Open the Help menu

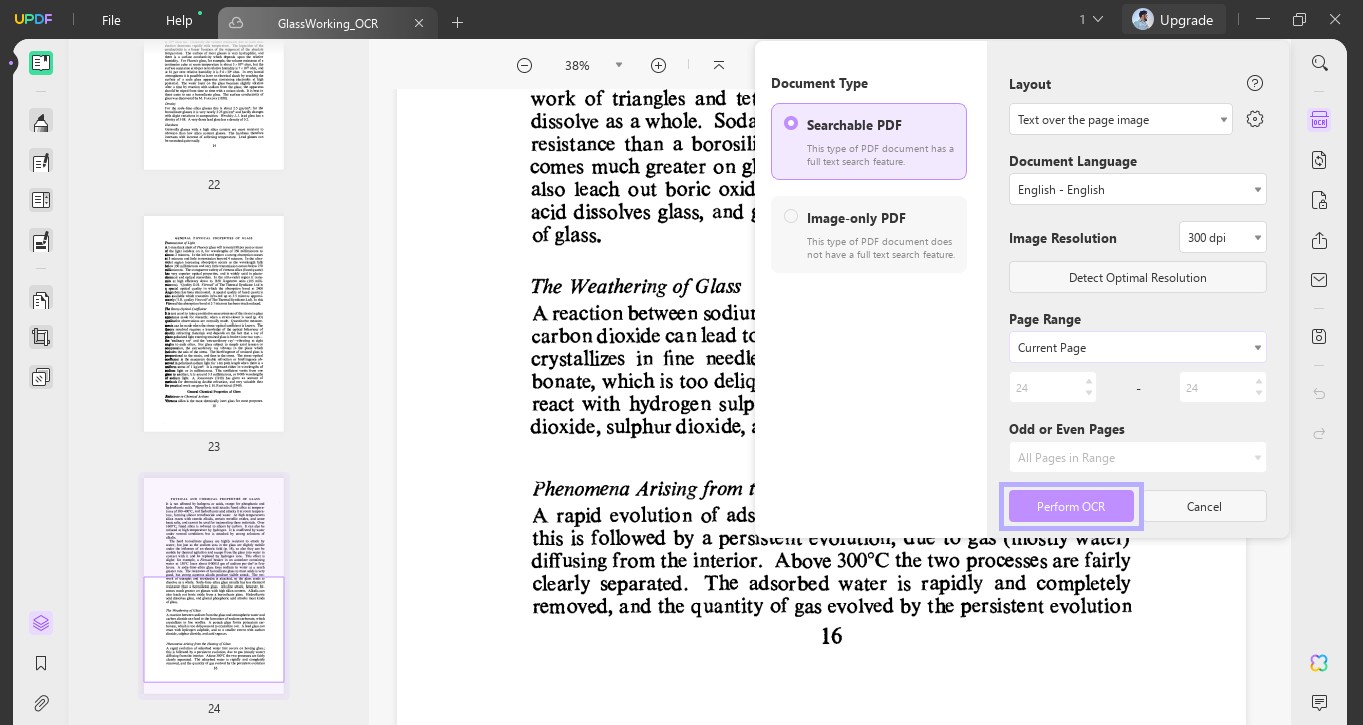(179, 19)
